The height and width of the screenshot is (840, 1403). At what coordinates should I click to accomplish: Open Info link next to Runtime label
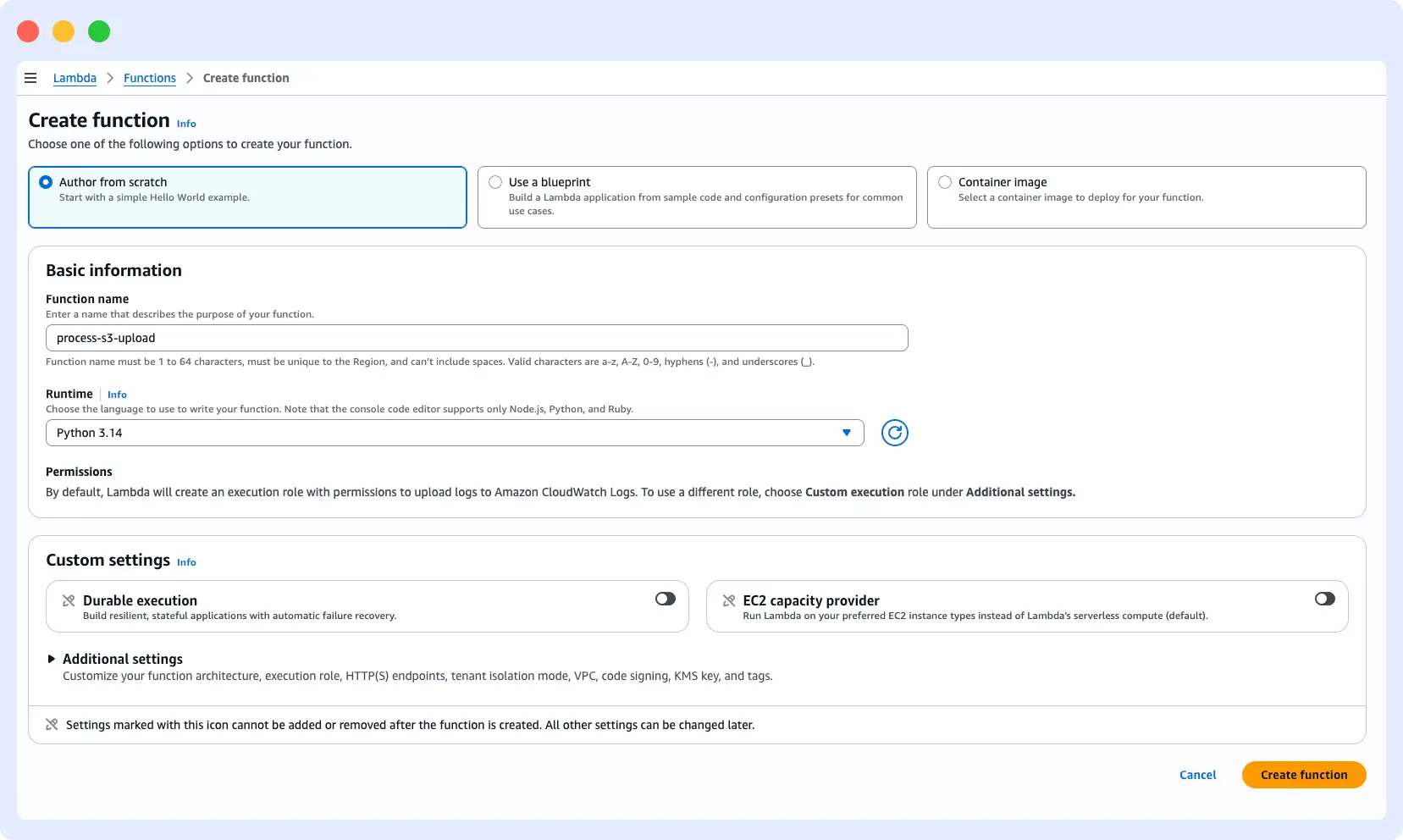(117, 395)
